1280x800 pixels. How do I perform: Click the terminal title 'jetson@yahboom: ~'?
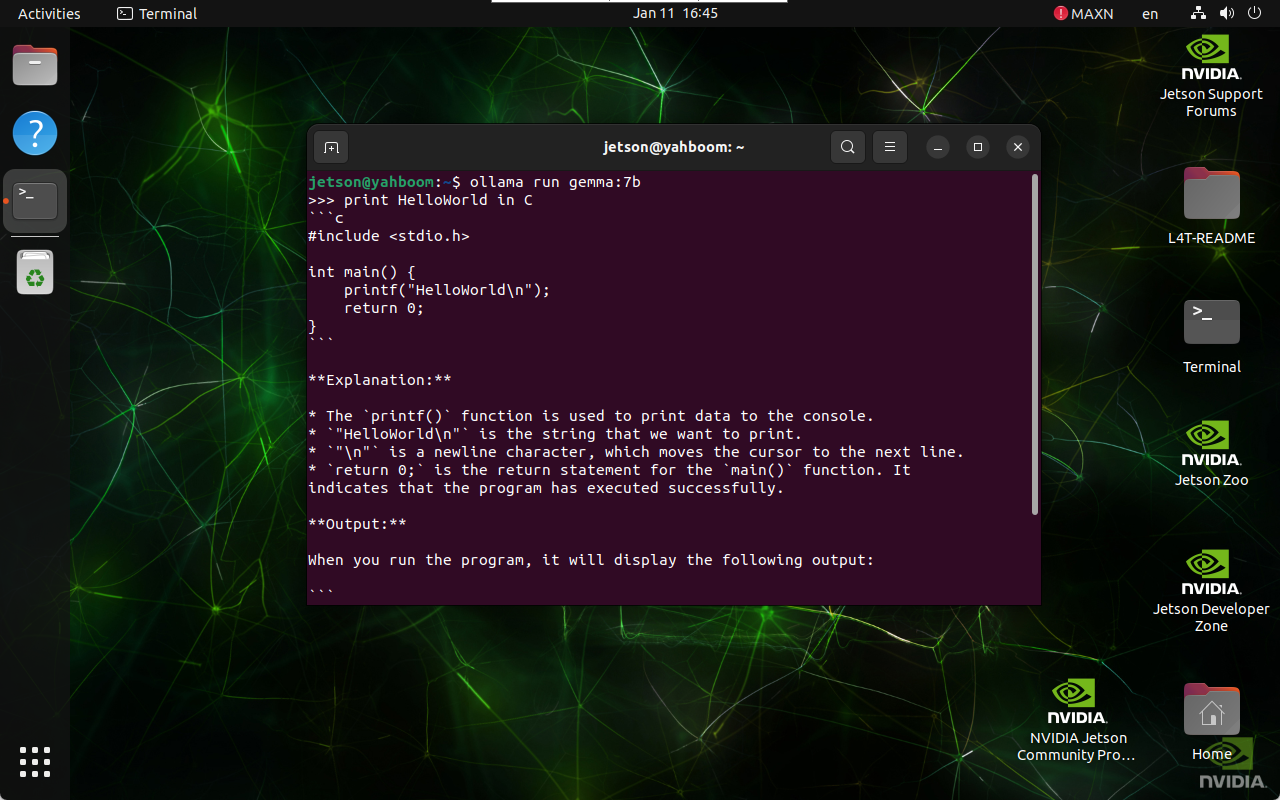pos(674,147)
